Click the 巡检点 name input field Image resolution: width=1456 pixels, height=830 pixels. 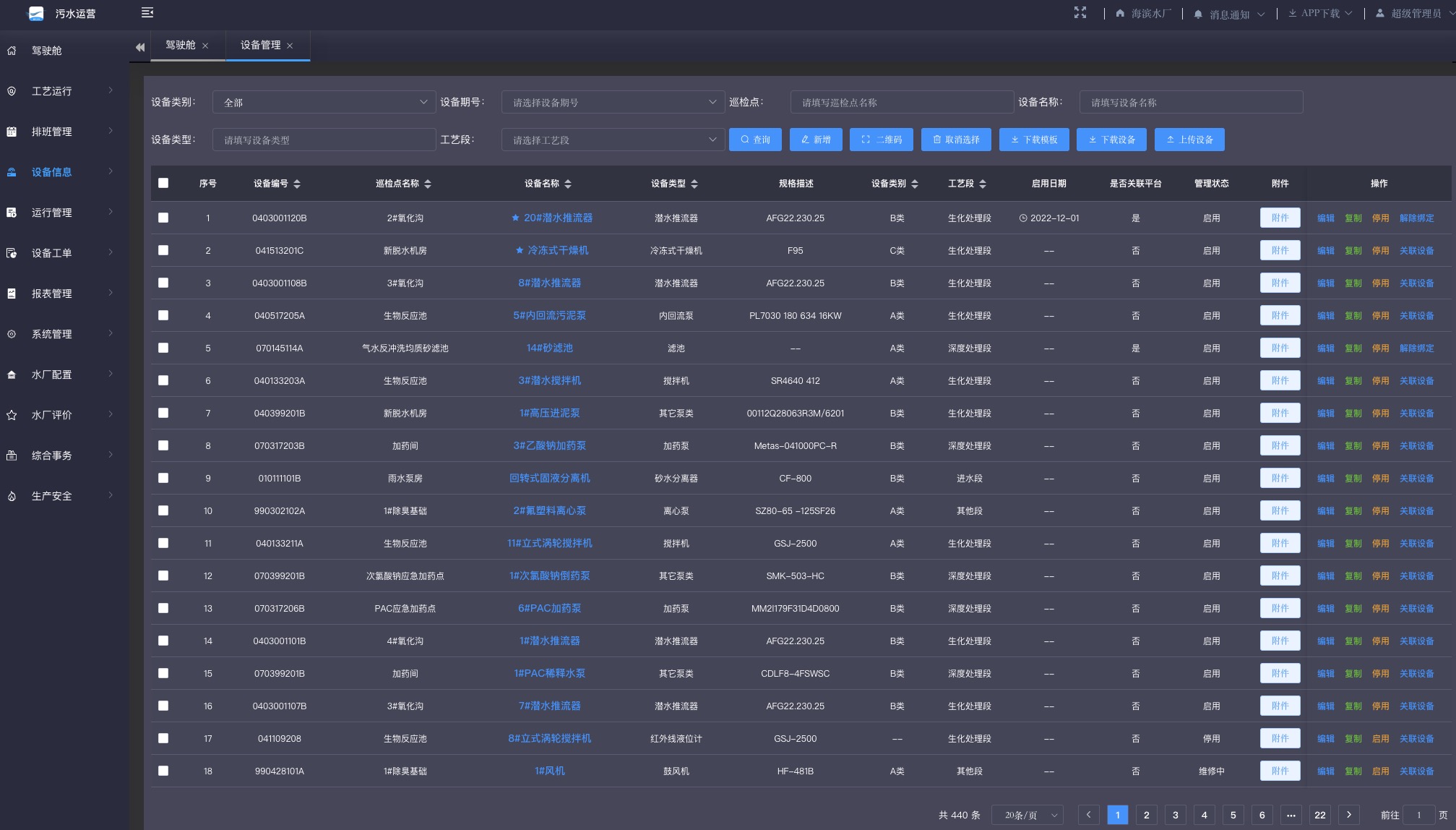coord(902,102)
